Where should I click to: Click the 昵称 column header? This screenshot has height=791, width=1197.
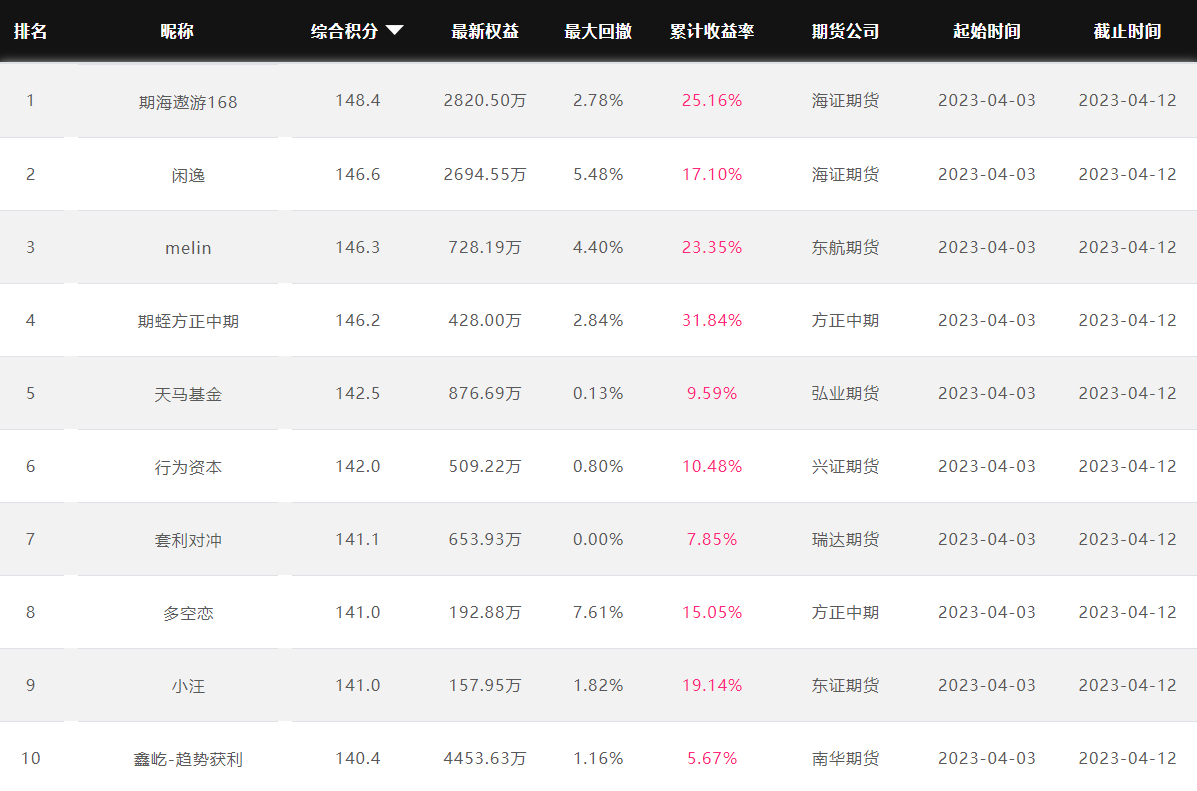click(177, 31)
